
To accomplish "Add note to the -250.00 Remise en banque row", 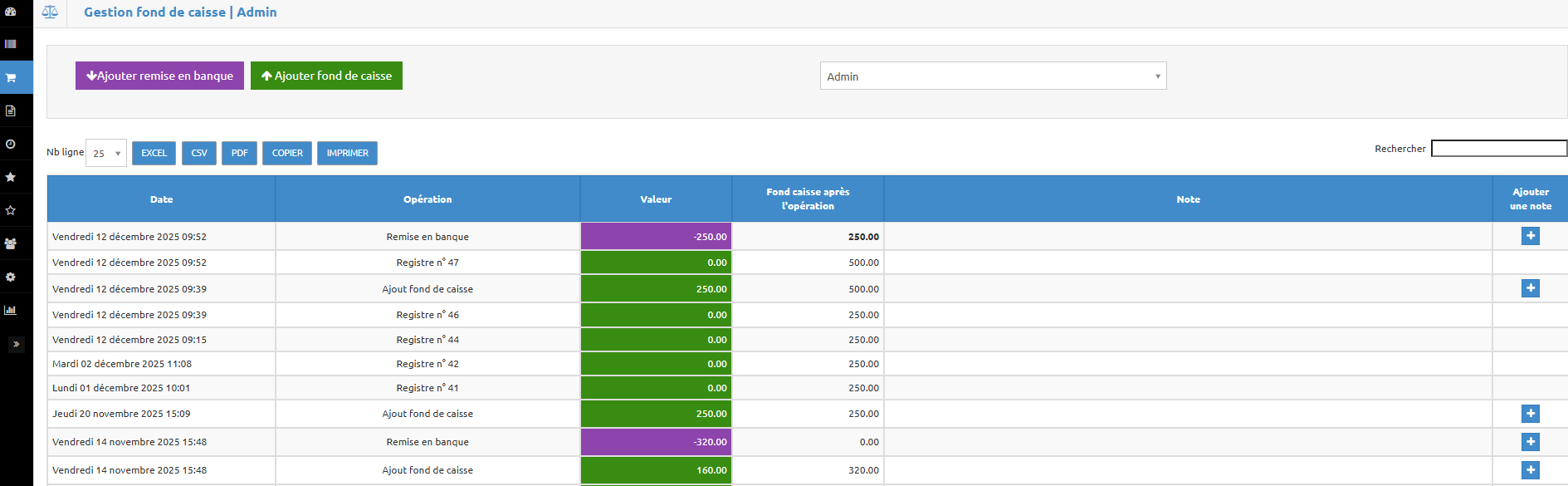I will (x=1530, y=236).
